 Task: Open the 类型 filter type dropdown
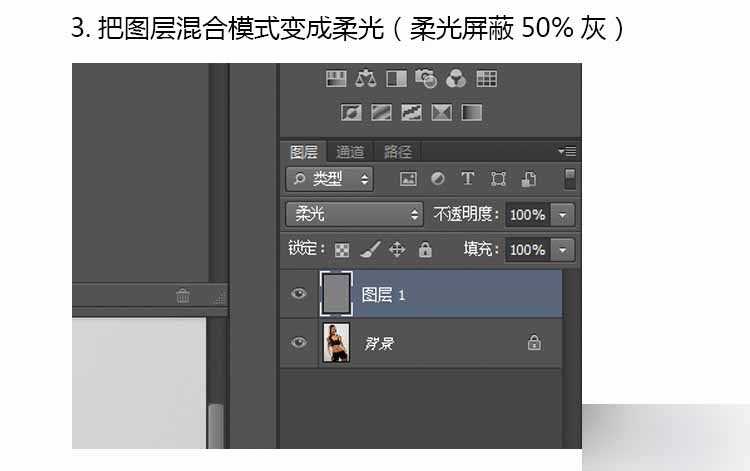pos(329,179)
